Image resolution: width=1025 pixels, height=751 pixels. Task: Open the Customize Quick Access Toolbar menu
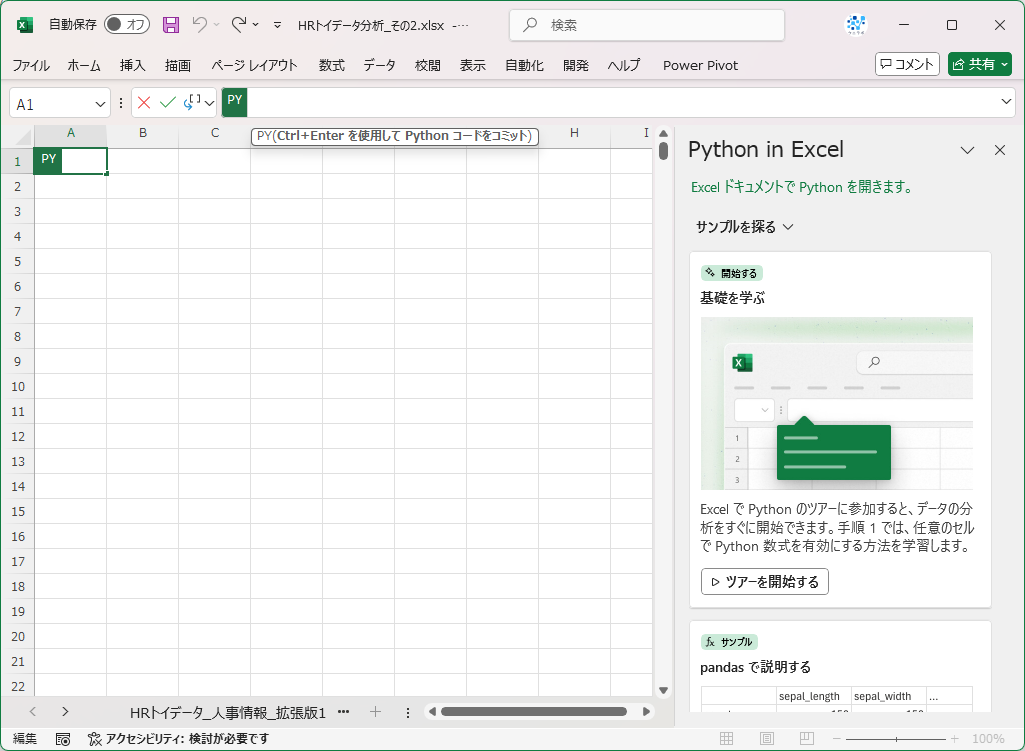[277, 25]
